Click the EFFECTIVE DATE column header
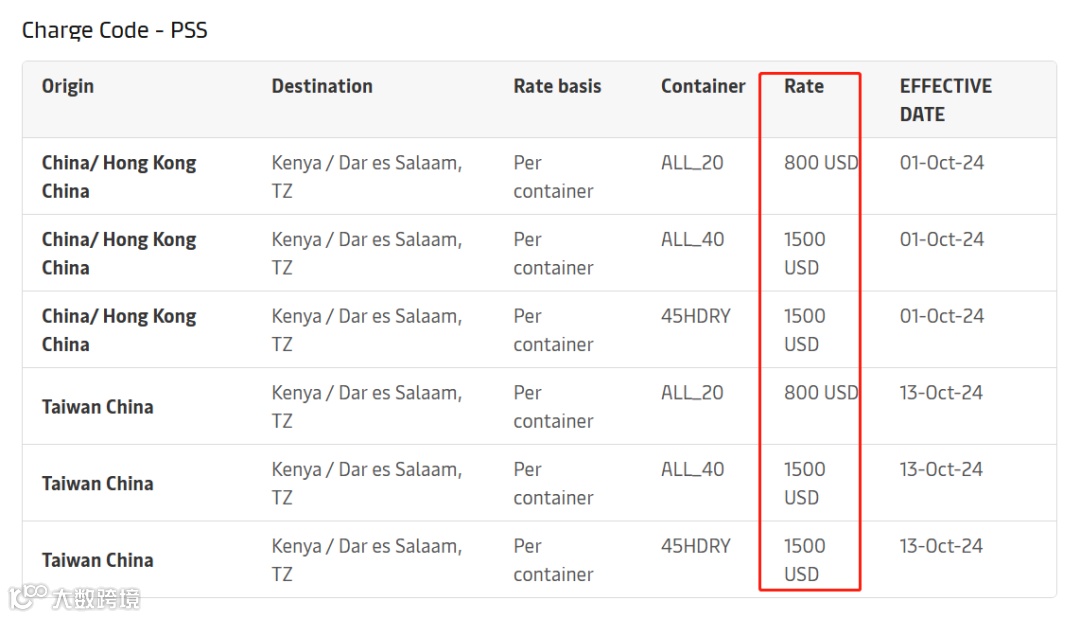 point(945,100)
